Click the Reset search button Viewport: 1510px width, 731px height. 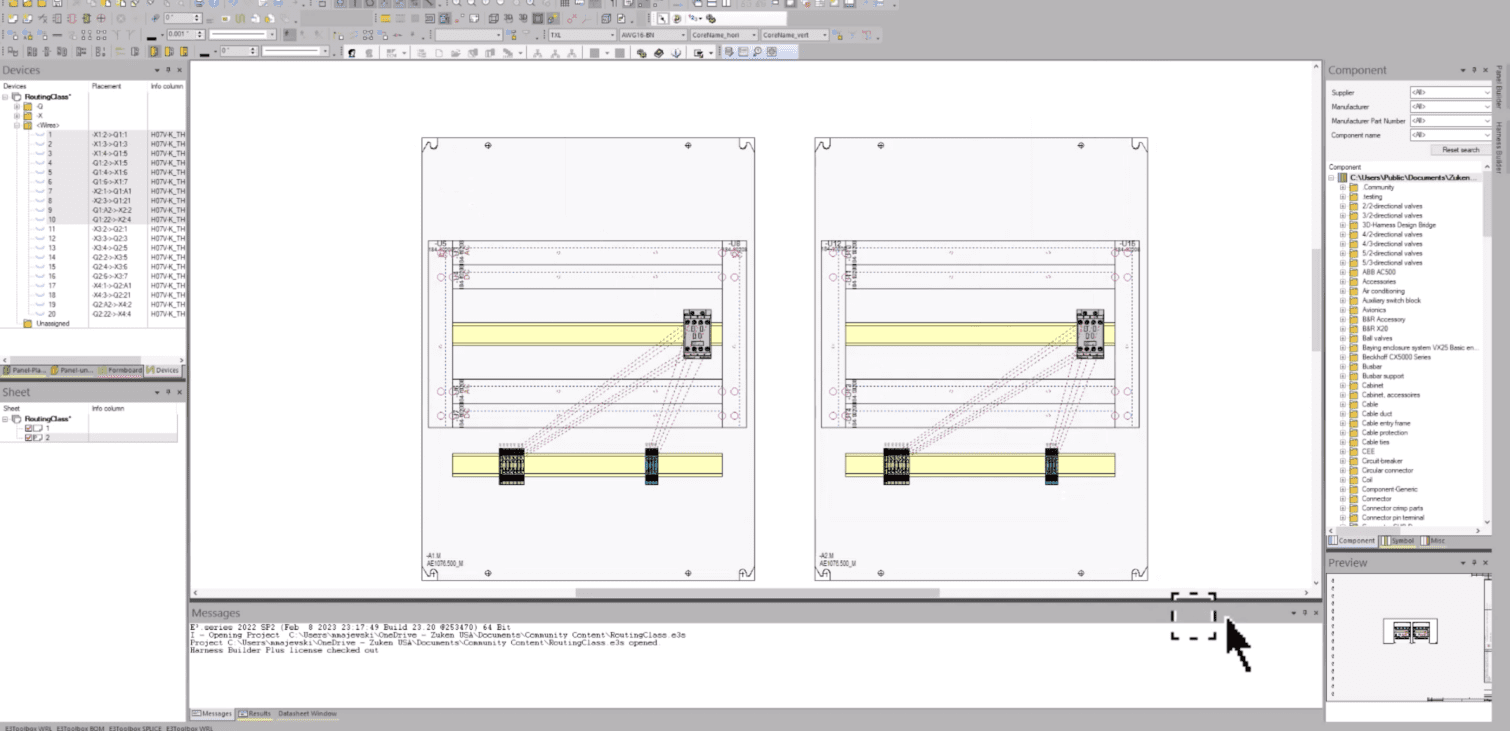pos(1461,150)
